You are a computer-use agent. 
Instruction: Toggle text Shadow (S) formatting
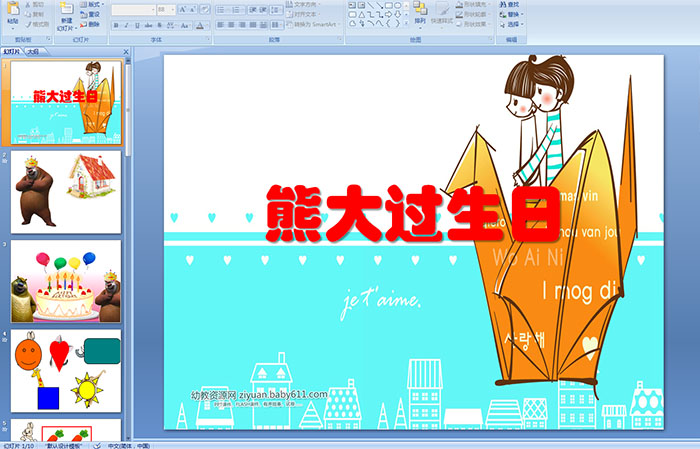tap(159, 25)
